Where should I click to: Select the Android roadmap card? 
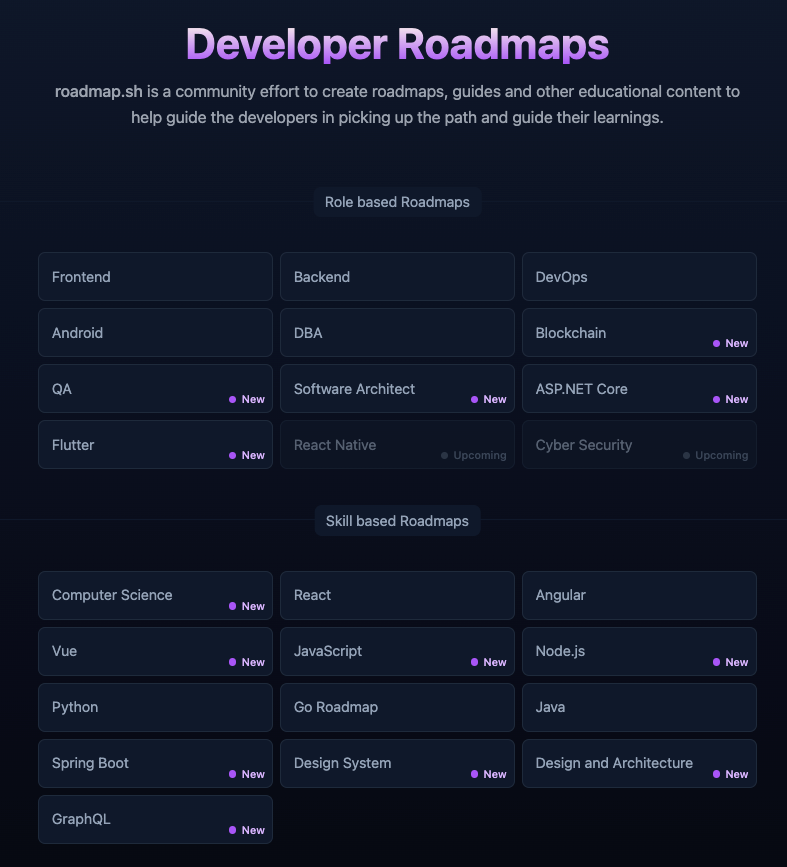[155, 333]
